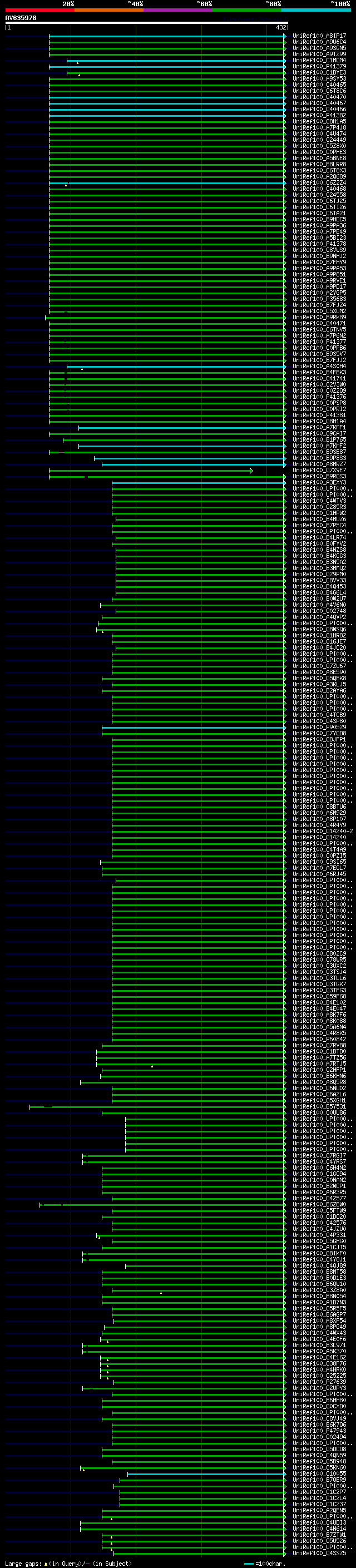Select the UniRef100_O24558 label
The height and width of the screenshot is (1568, 356).
click(x=319, y=195)
